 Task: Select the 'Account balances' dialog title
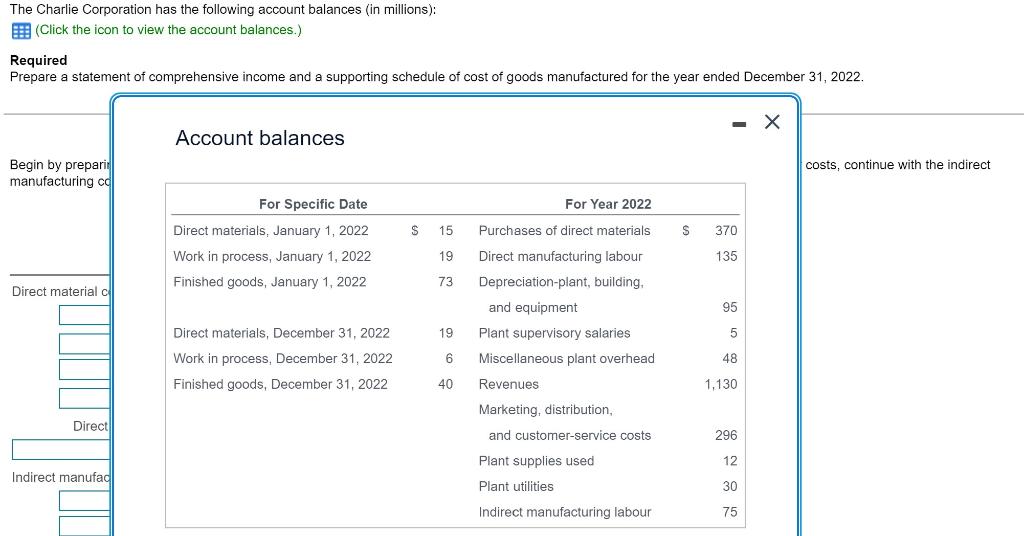click(260, 138)
